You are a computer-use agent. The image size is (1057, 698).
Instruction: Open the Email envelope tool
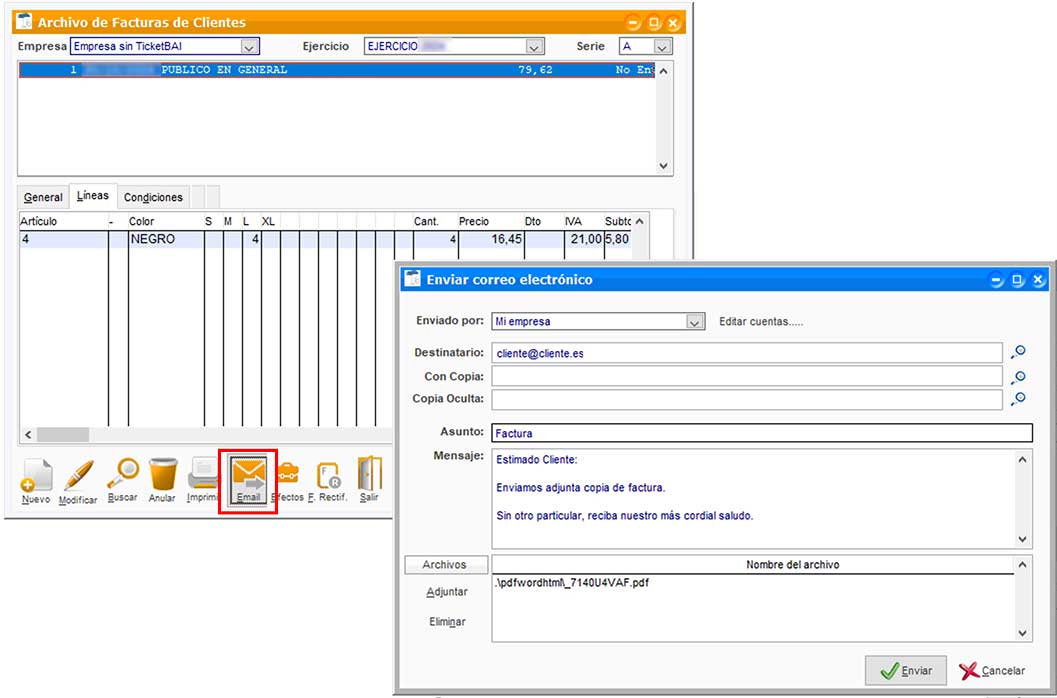coord(248,480)
